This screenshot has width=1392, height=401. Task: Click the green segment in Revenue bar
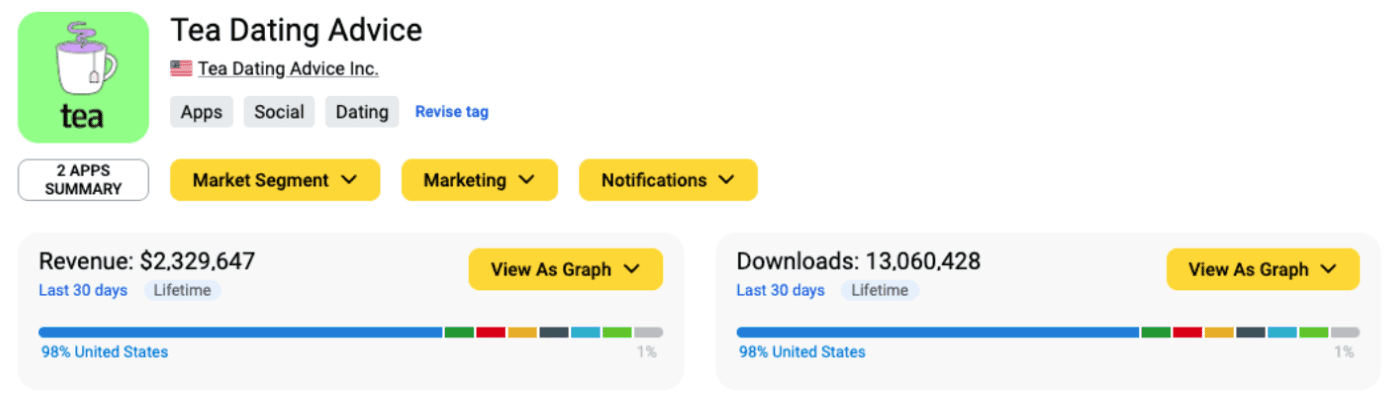(x=459, y=332)
